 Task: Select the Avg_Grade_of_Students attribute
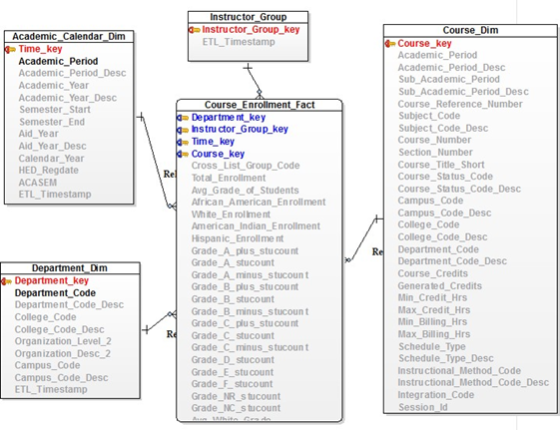point(245,190)
